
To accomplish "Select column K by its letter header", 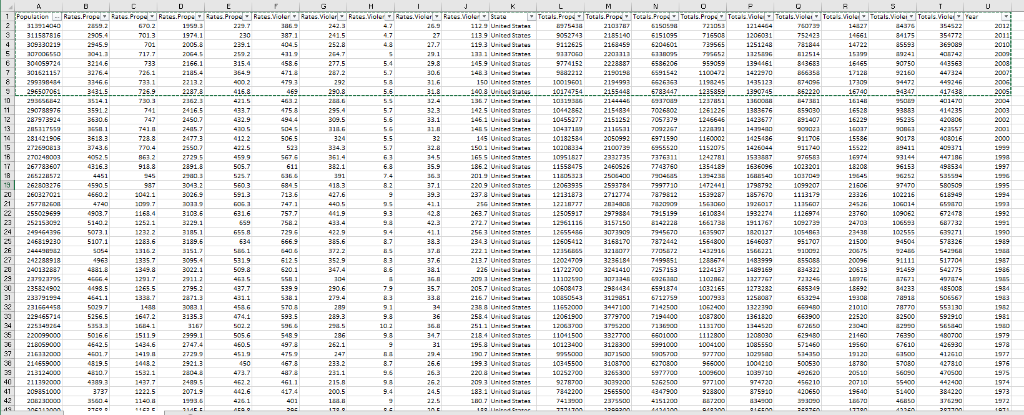I will pyautogui.click(x=513, y=5).
